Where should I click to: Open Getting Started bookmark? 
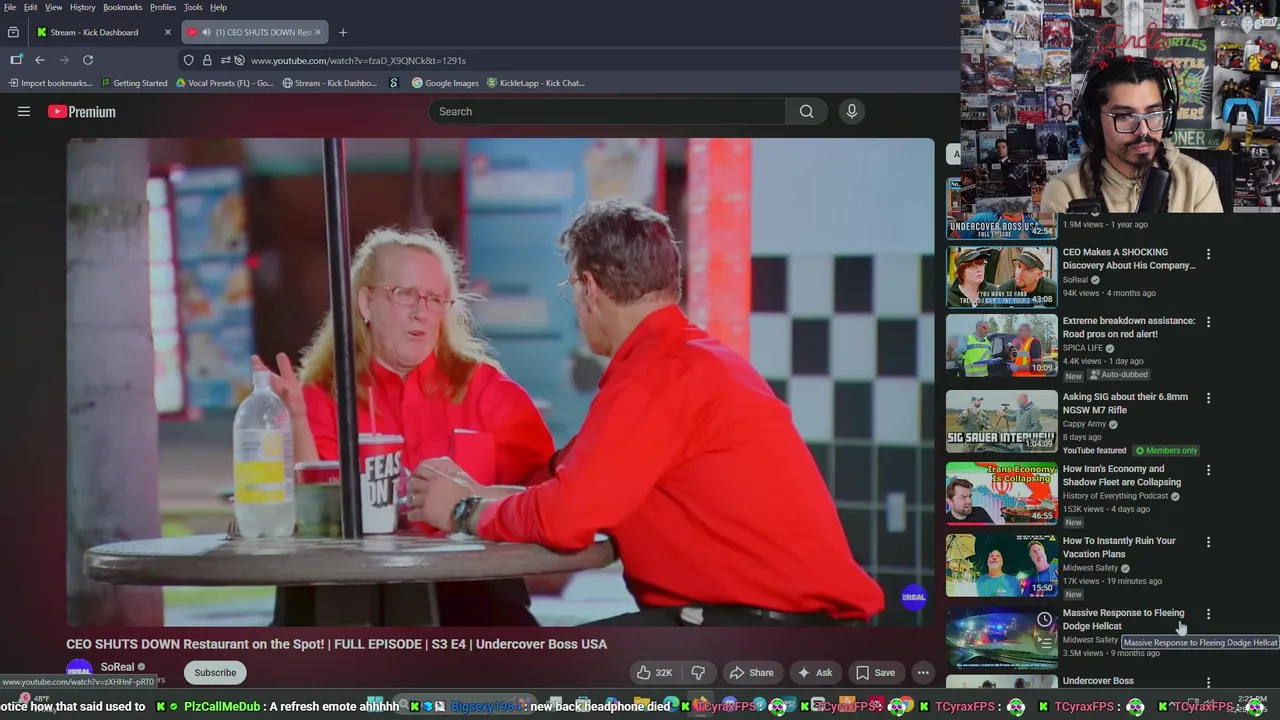(x=134, y=83)
